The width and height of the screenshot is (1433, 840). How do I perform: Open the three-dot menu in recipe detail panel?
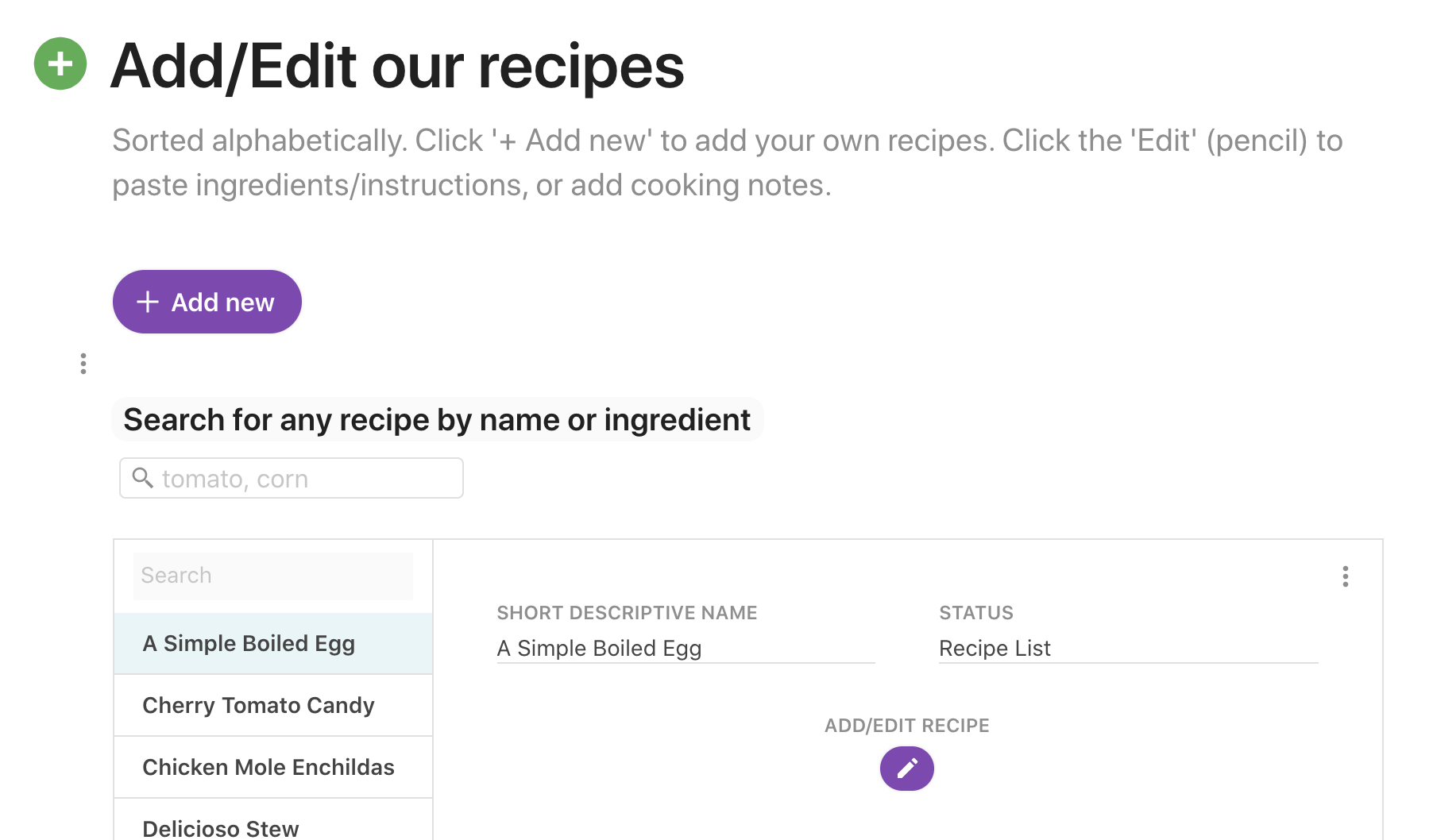tap(1345, 576)
